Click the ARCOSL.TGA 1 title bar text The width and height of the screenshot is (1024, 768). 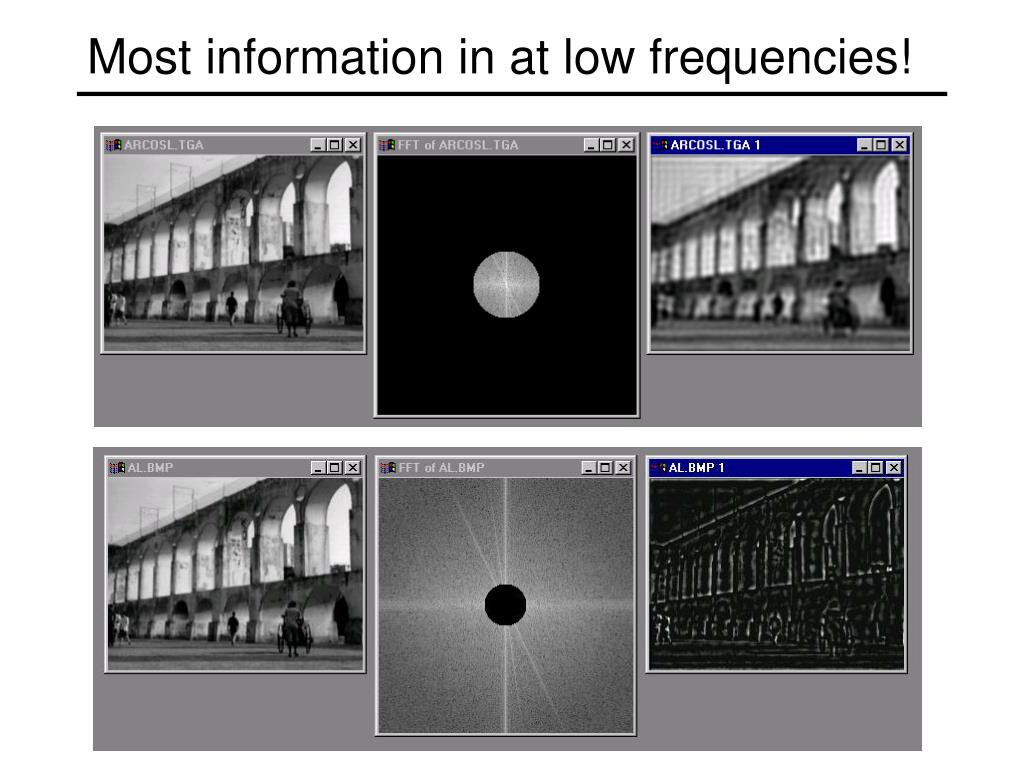click(715, 145)
